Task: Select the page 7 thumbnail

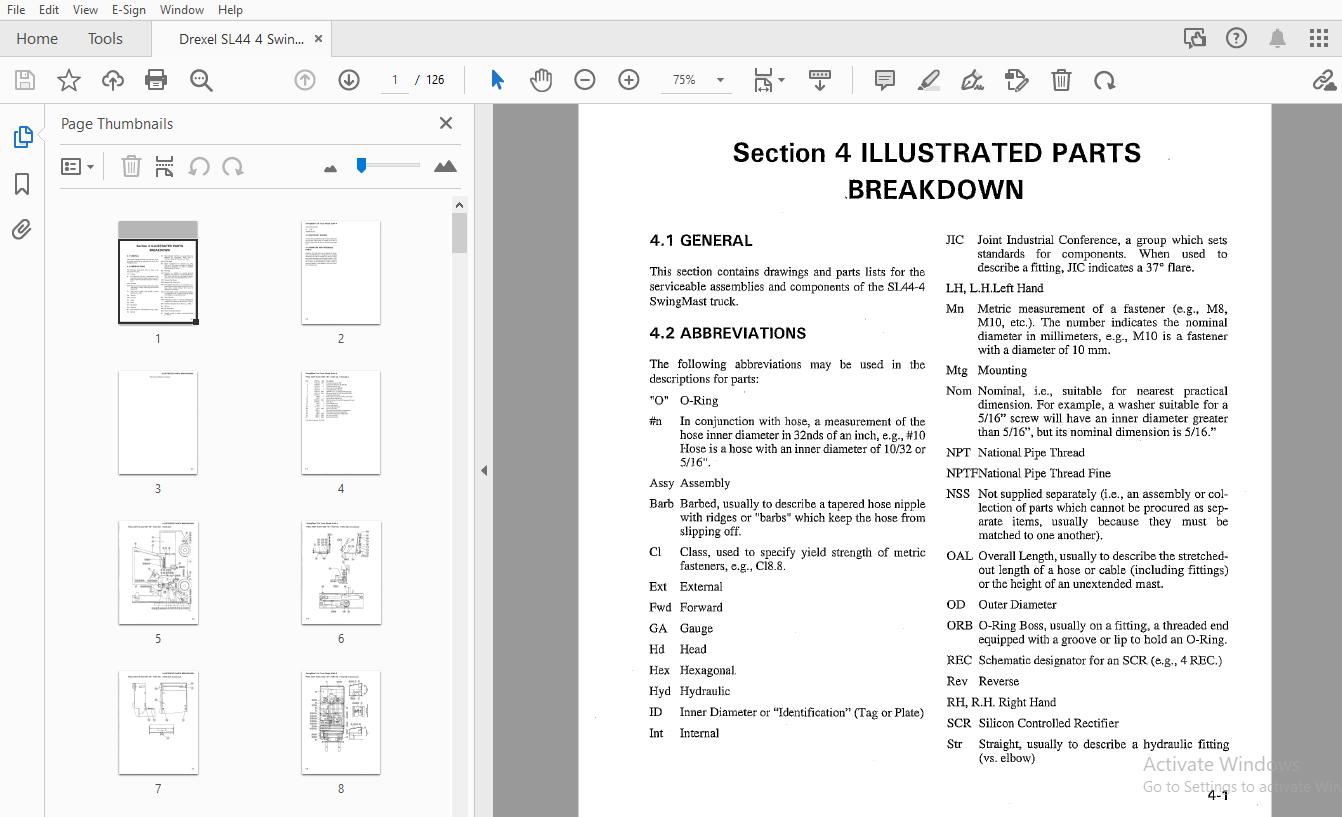Action: click(158, 723)
